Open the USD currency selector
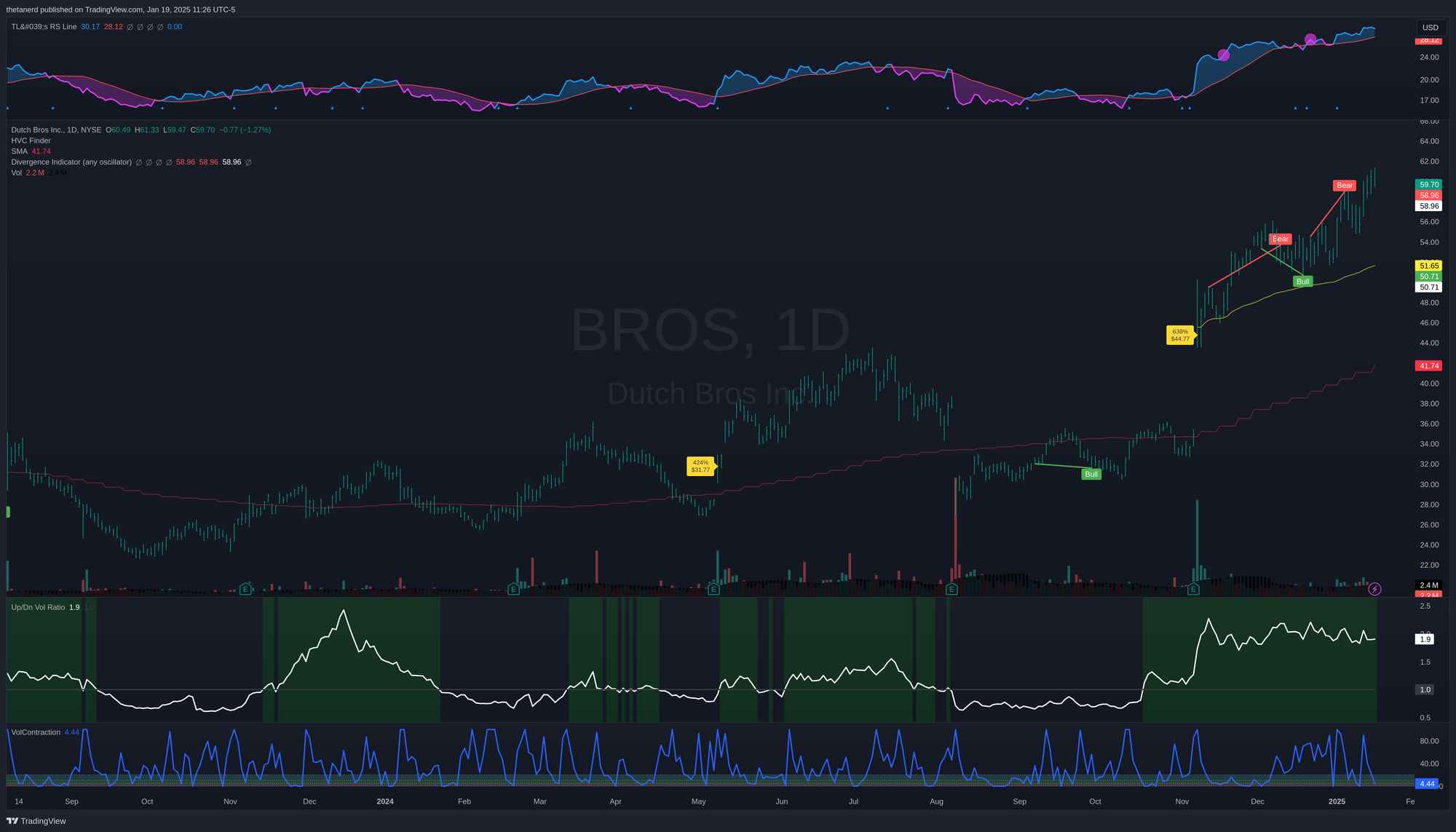1456x832 pixels. 1431,28
